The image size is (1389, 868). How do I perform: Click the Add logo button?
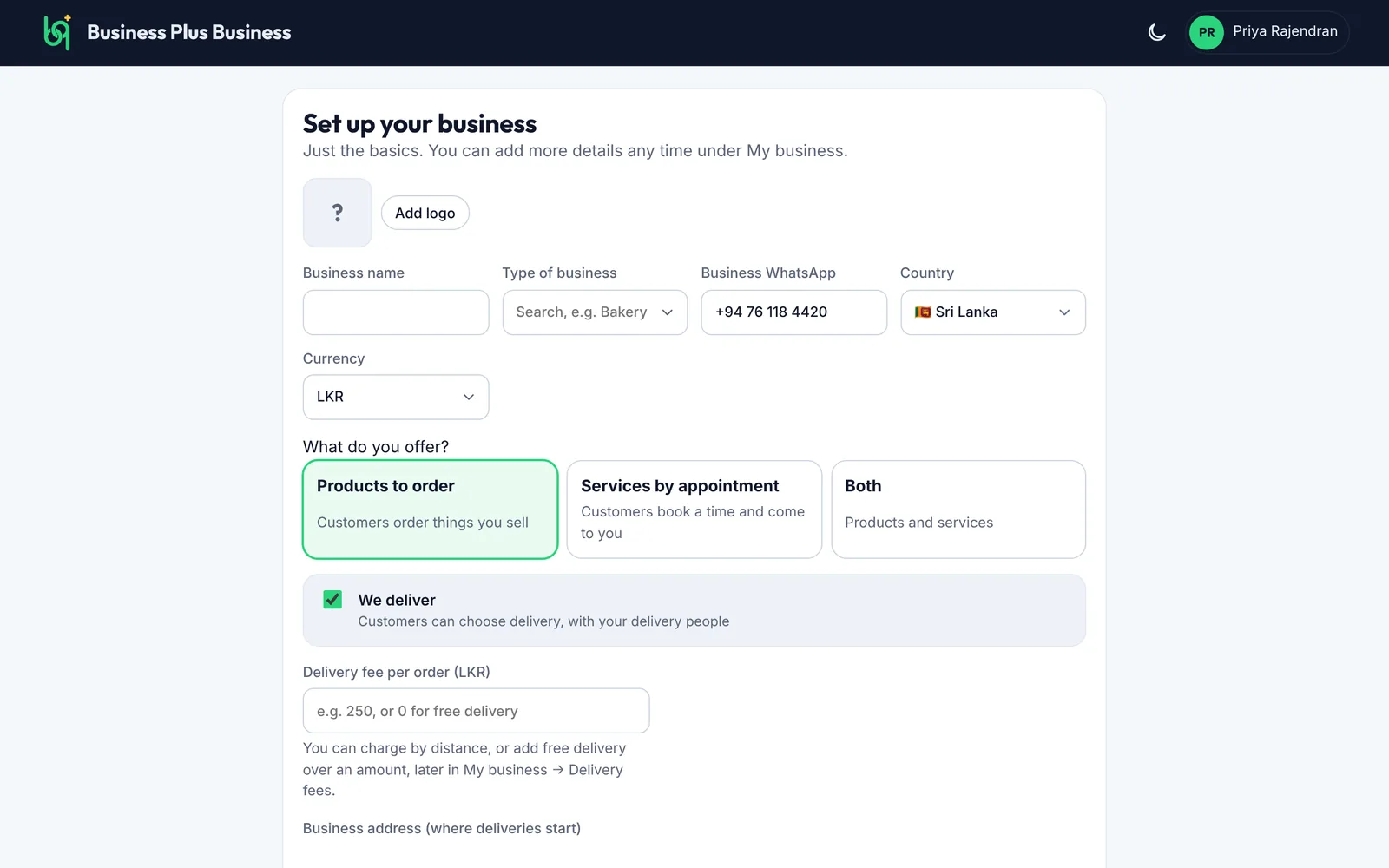click(425, 213)
